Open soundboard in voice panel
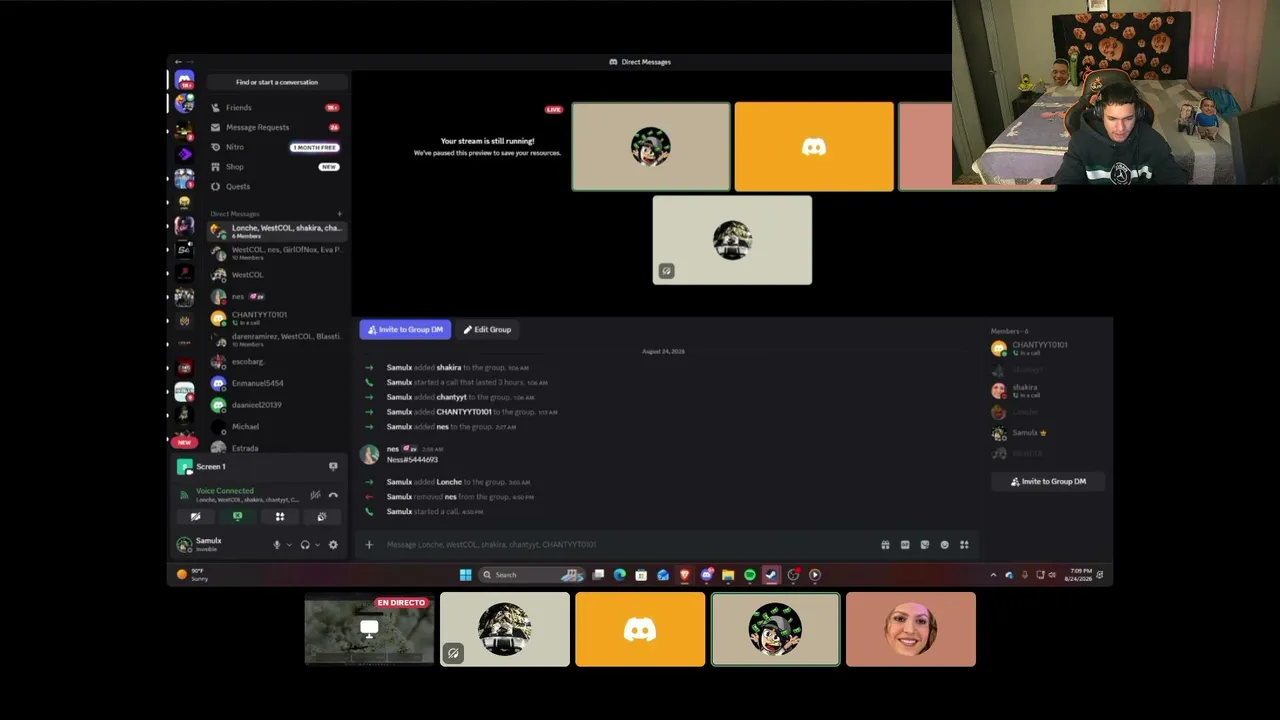This screenshot has width=1280, height=720. 322,517
